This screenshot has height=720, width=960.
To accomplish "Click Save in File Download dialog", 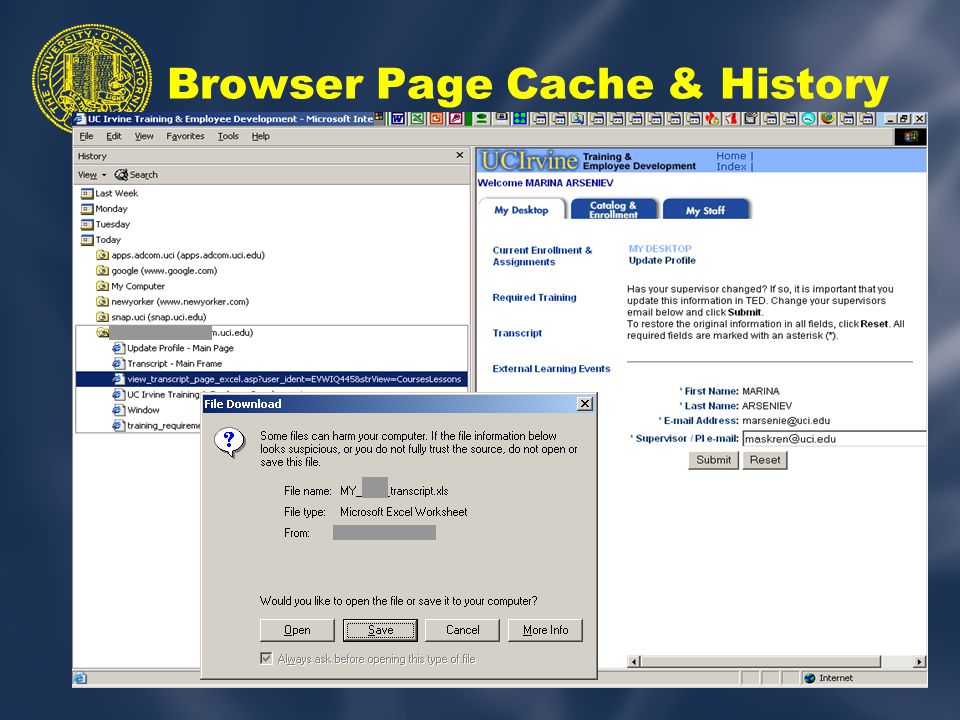I will (380, 630).
